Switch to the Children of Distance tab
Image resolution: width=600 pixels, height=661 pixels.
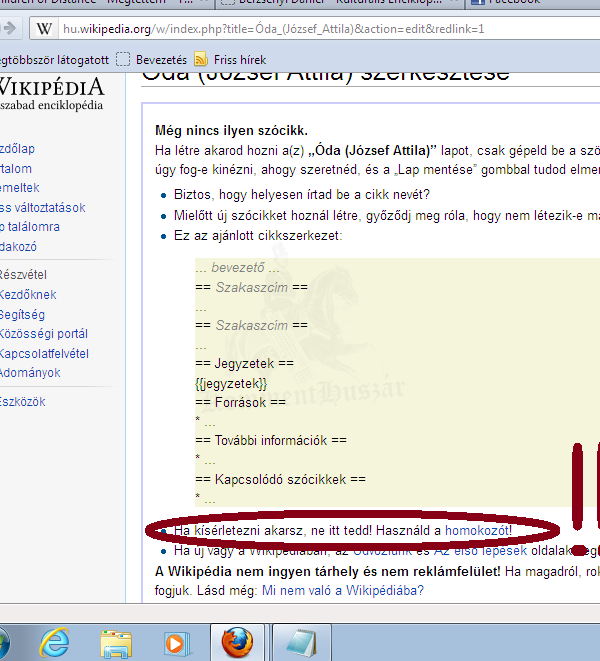tap(105, 3)
